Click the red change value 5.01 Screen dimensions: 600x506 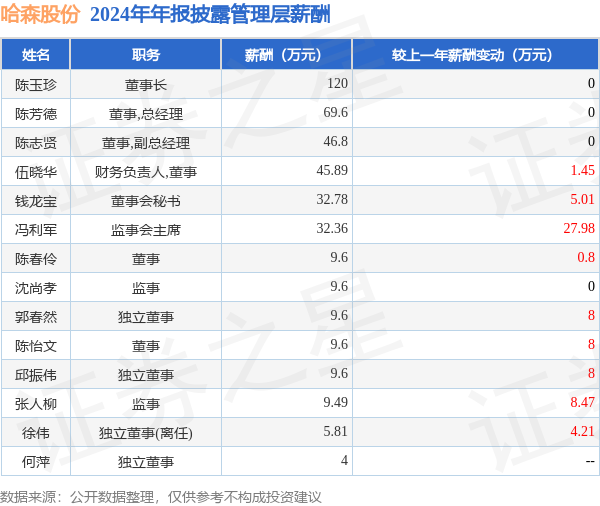[x=582, y=199]
